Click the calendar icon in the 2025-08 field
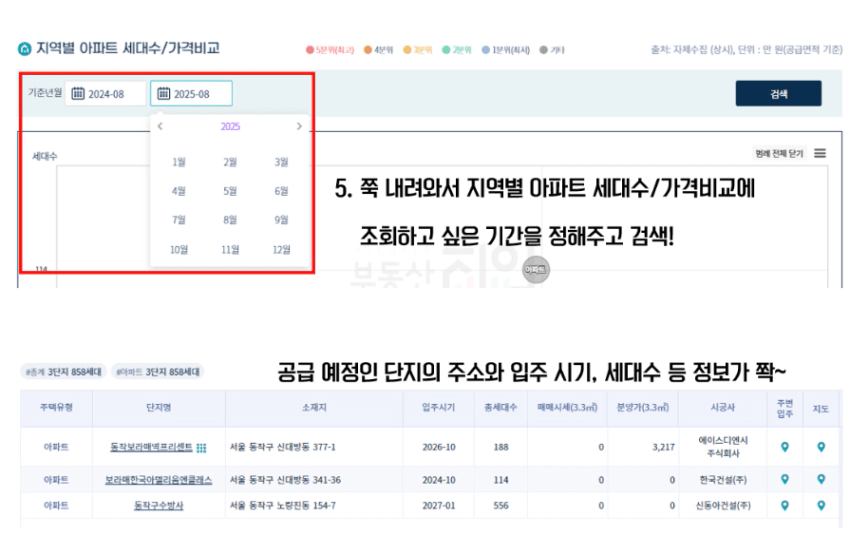The width and height of the screenshot is (850, 536). [x=164, y=94]
